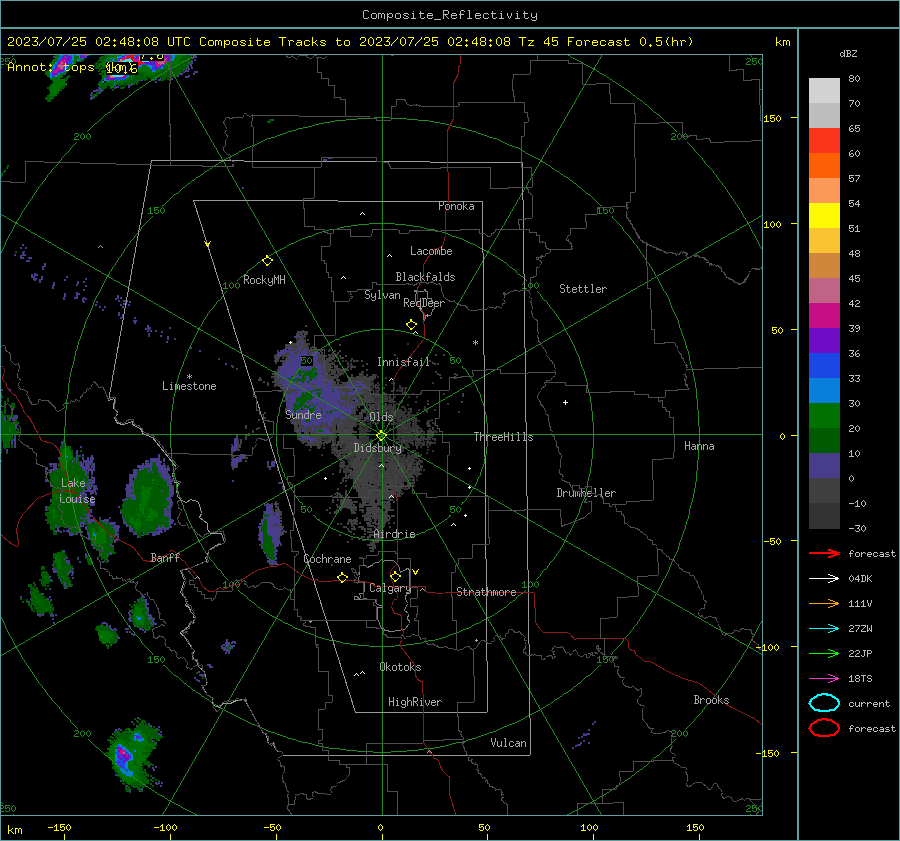Viewport: 900px width, 841px height.
Task: Pick the dark orange 57-60 dBZ swatch
Action: [824, 166]
